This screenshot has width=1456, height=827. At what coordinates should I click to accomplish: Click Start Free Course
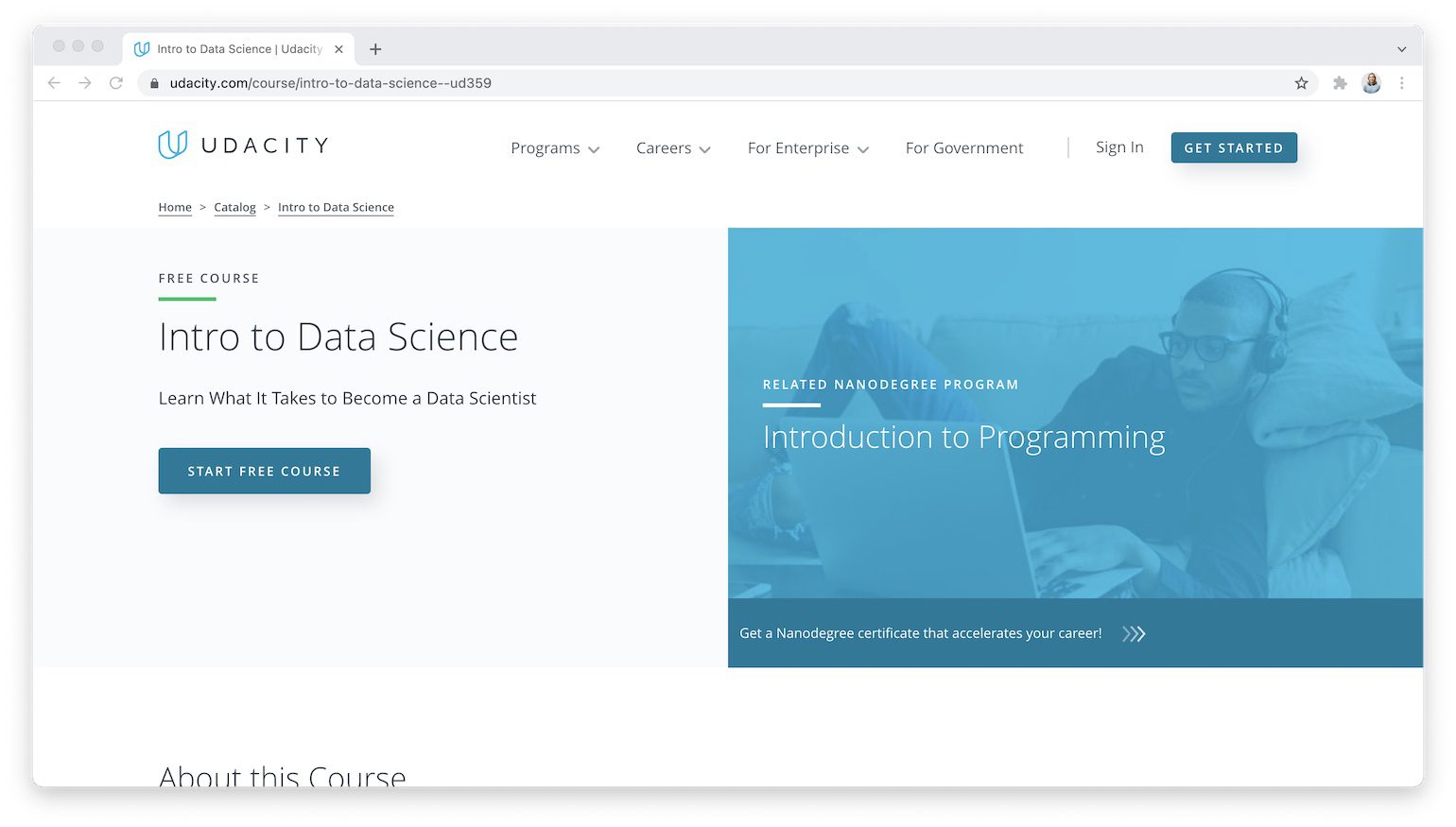point(264,471)
